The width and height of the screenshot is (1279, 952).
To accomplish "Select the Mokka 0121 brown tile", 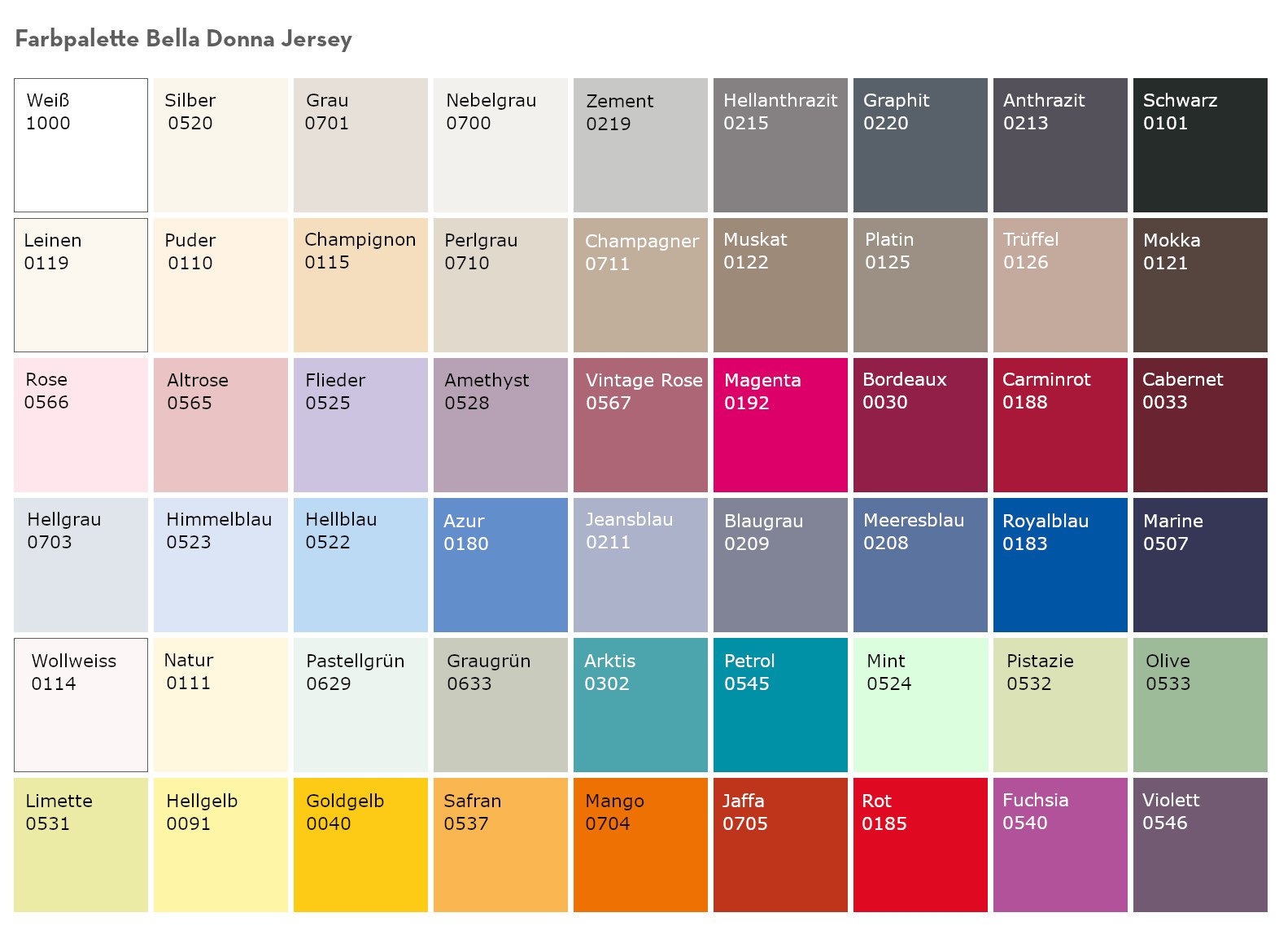I will (1200, 285).
